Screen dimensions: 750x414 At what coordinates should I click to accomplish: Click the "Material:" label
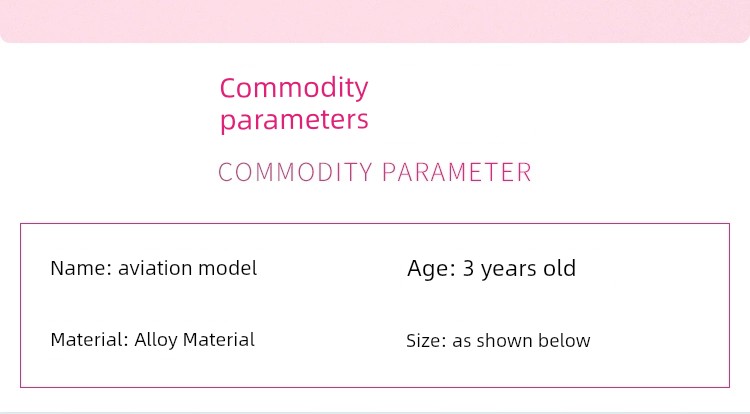click(x=89, y=340)
